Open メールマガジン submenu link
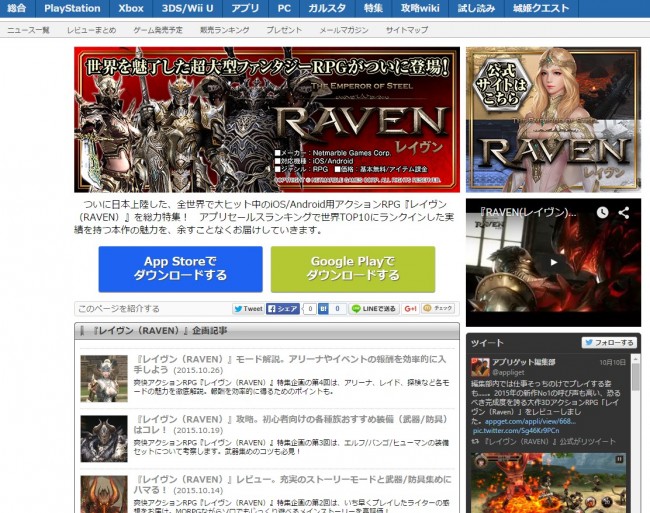This screenshot has height=513, width=650. (344, 30)
